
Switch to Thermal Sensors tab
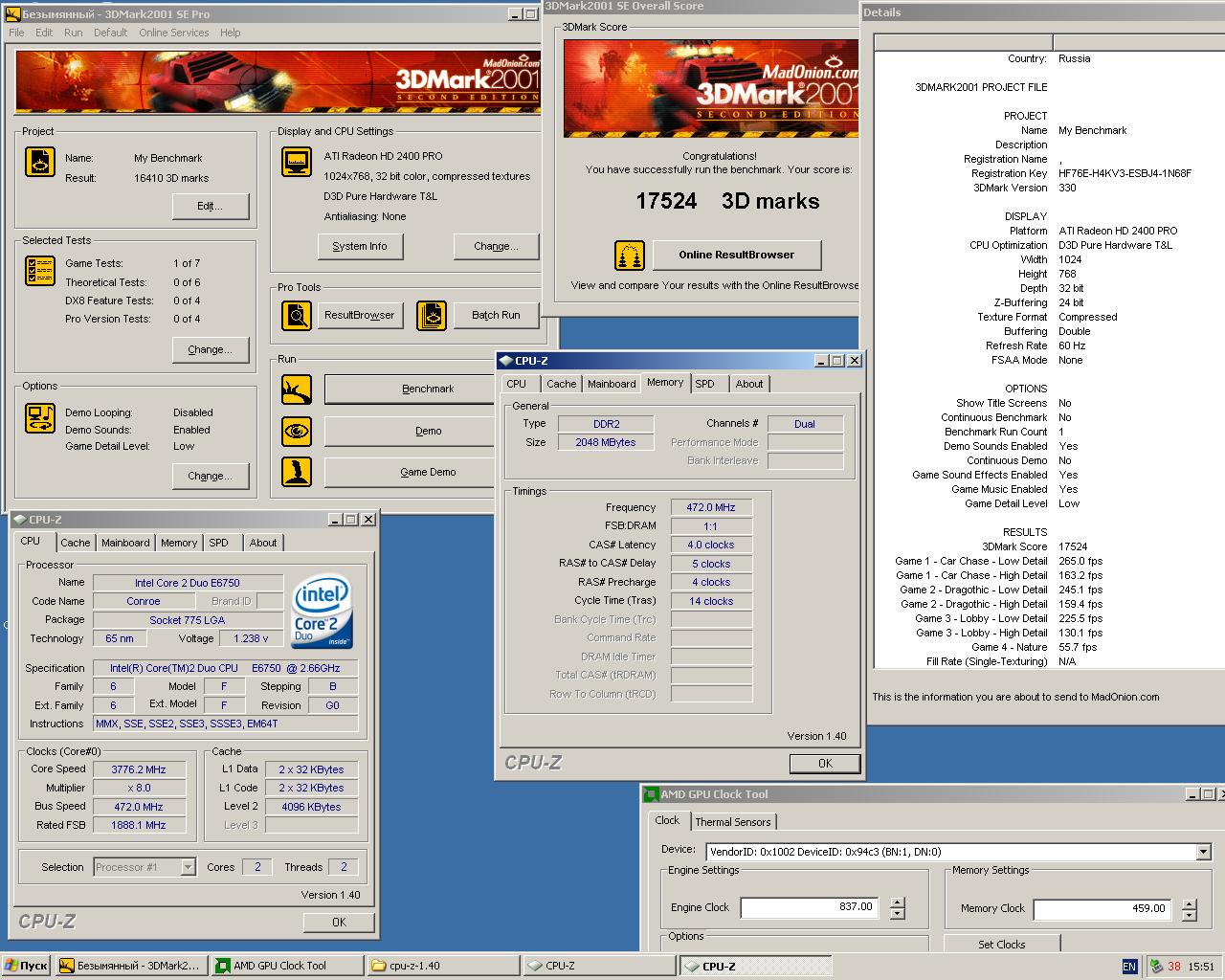[x=733, y=822]
